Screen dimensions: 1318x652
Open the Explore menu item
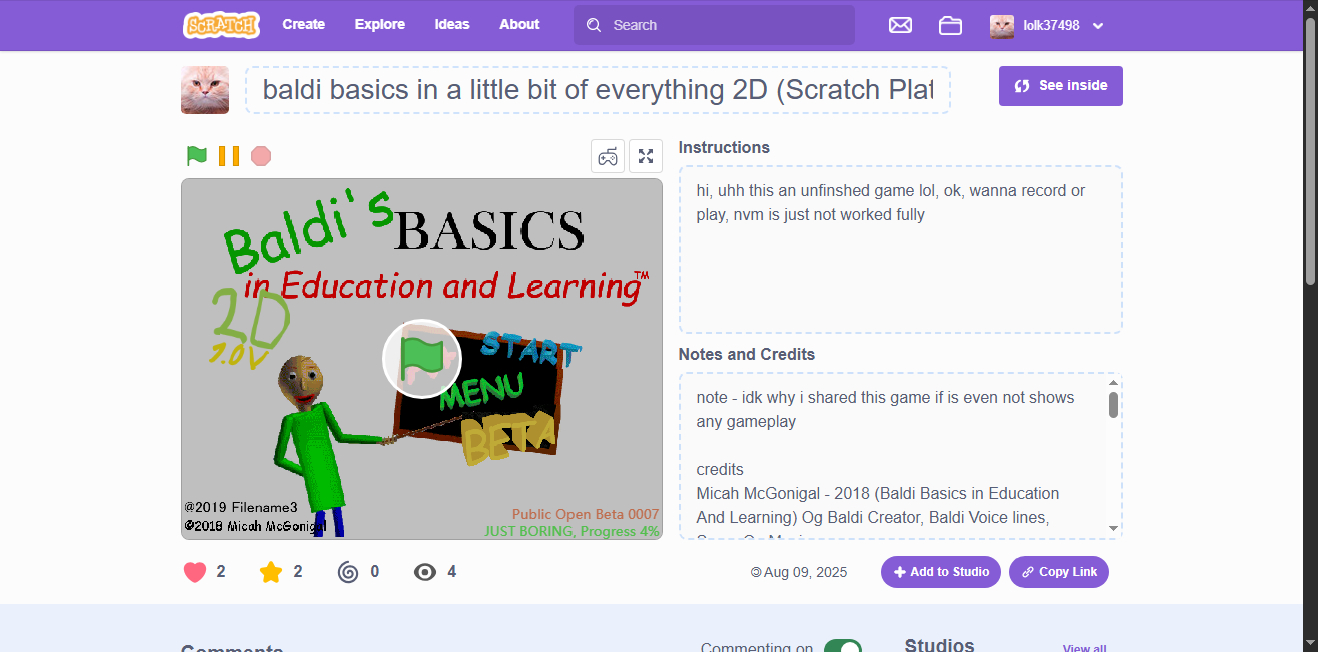tap(380, 25)
